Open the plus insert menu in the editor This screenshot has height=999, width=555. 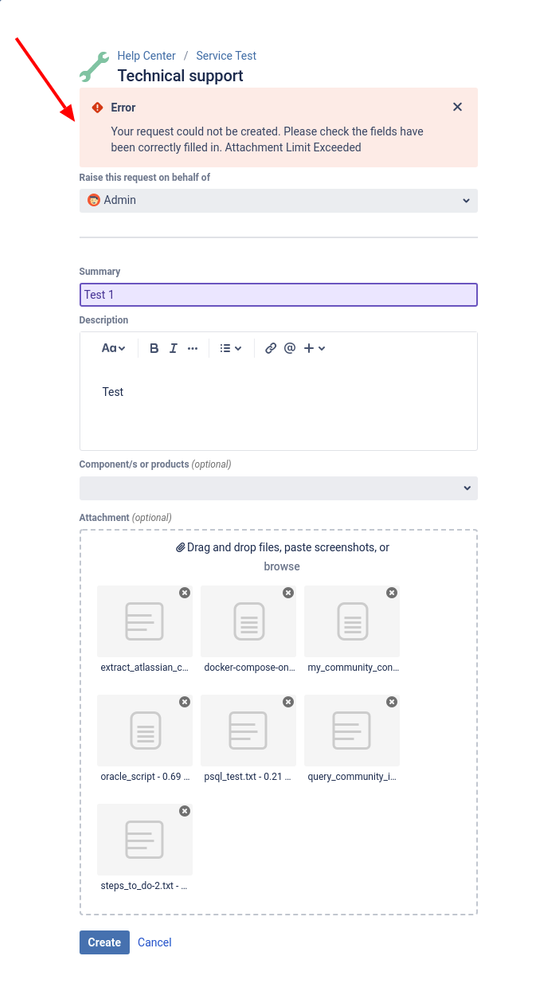314,348
